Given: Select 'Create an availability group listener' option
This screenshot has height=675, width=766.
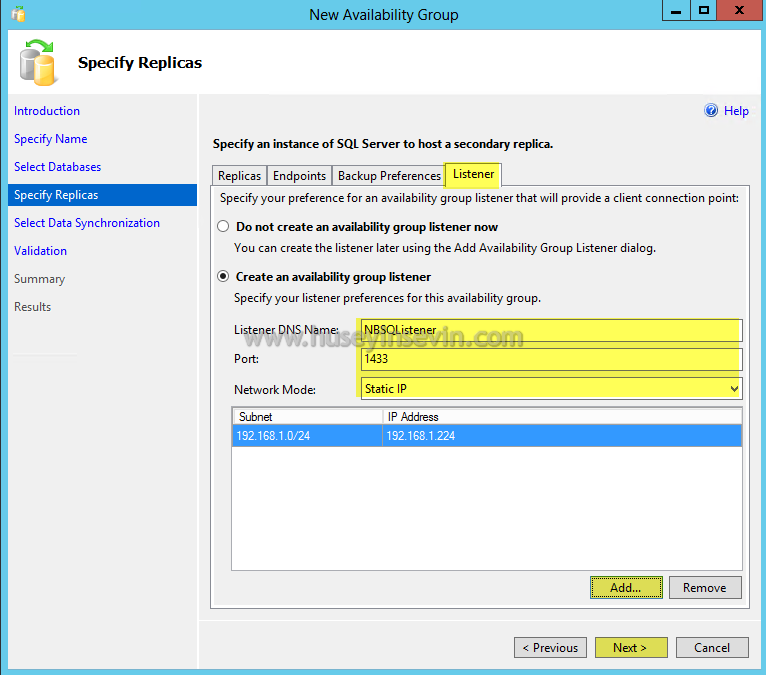Looking at the screenshot, I should (x=223, y=276).
